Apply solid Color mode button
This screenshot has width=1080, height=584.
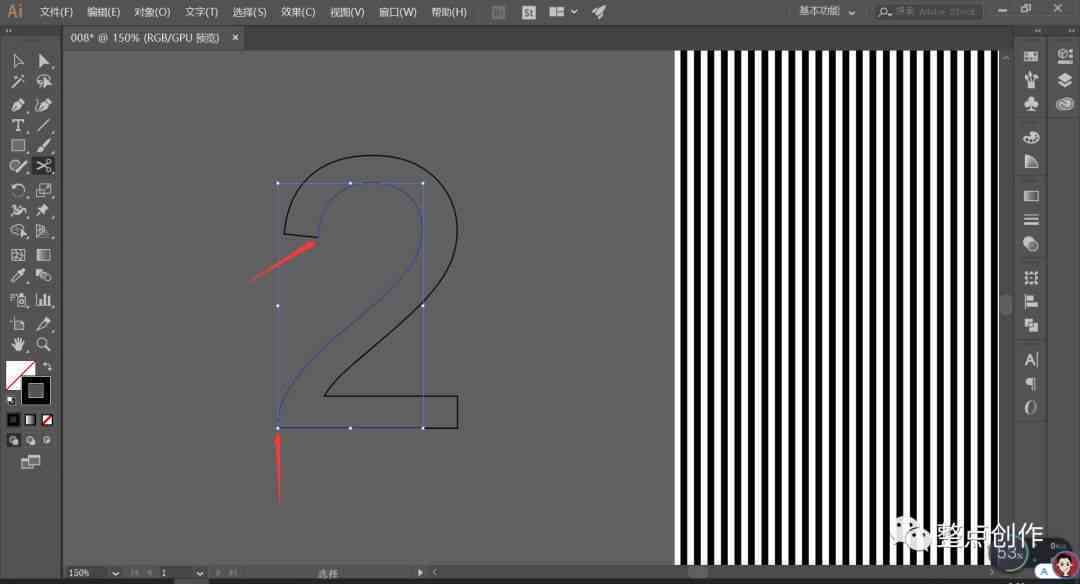[x=13, y=419]
